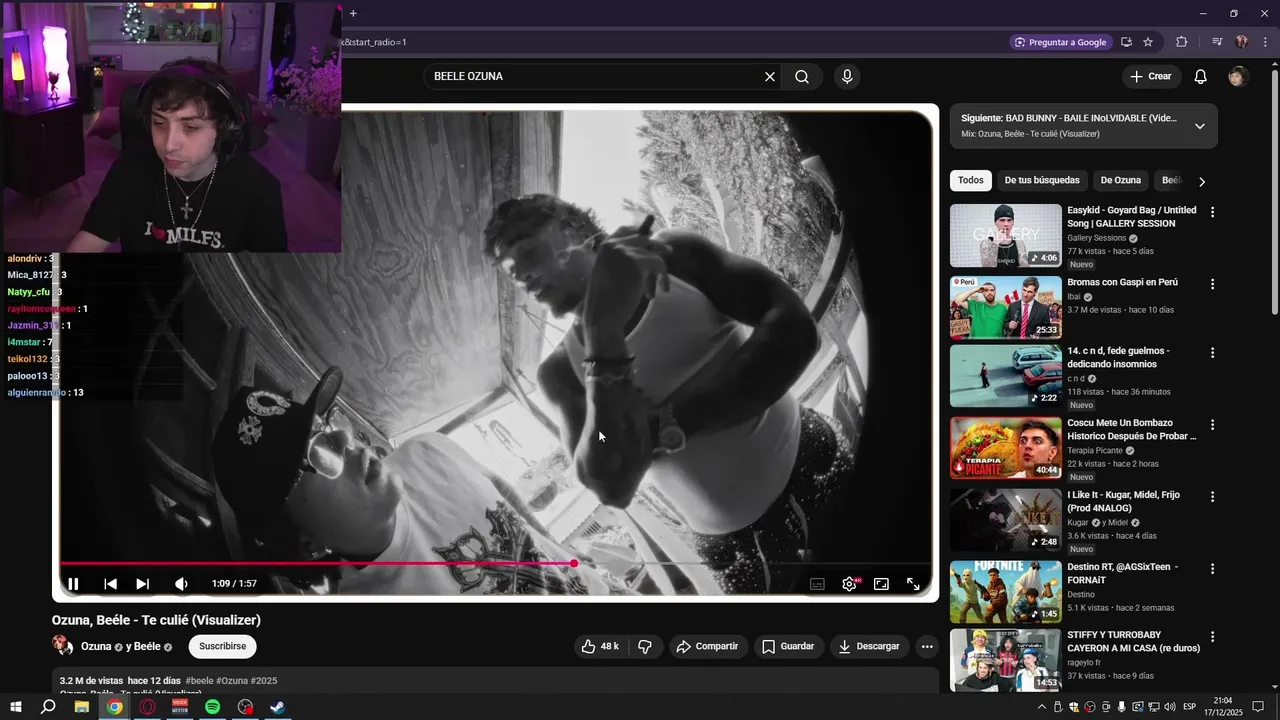The image size is (1280, 720).
Task: Start voice search with the microphone icon
Action: [x=847, y=76]
